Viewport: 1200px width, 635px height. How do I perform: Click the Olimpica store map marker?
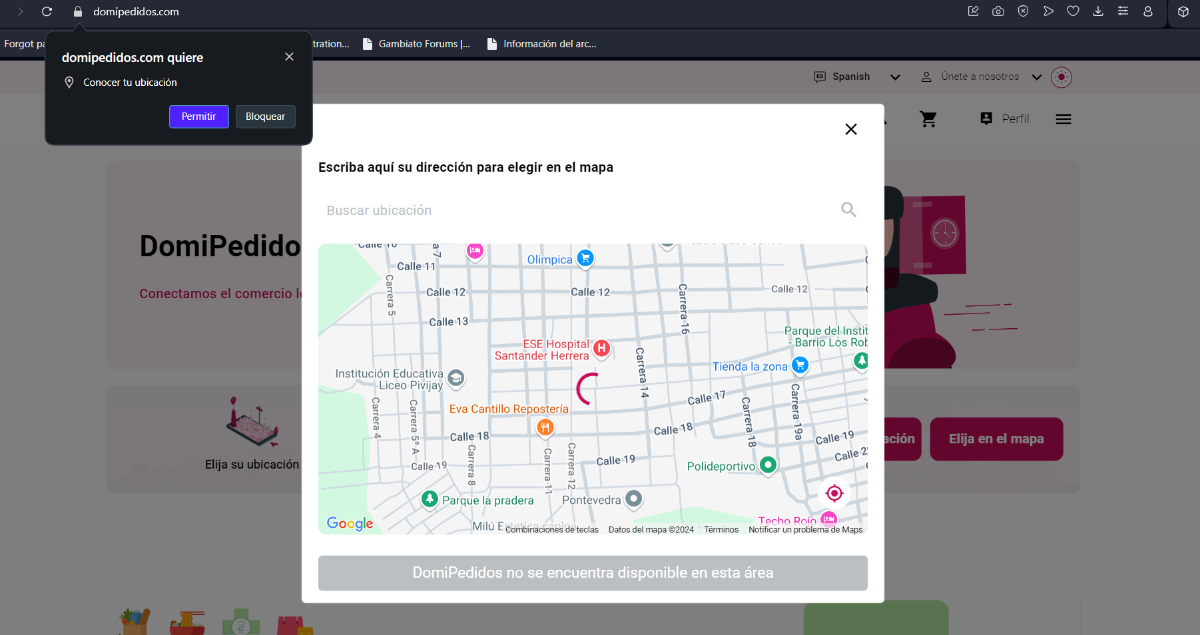(585, 259)
